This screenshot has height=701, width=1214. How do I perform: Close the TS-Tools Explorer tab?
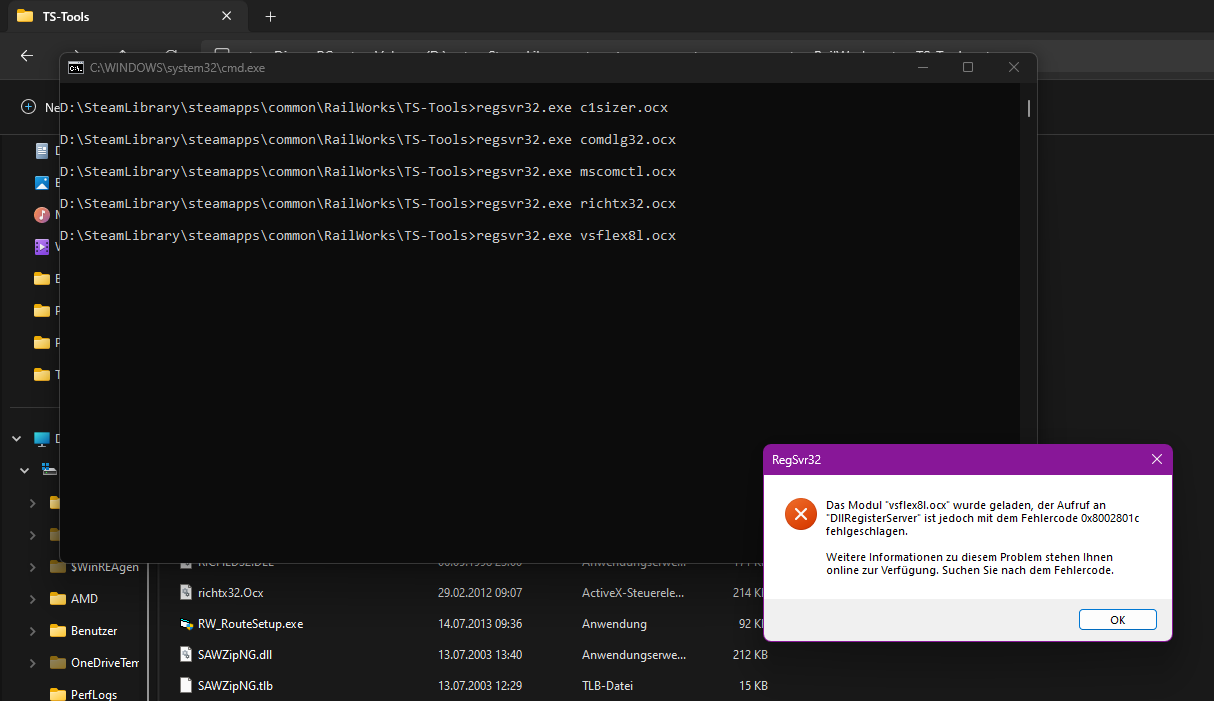tap(226, 16)
